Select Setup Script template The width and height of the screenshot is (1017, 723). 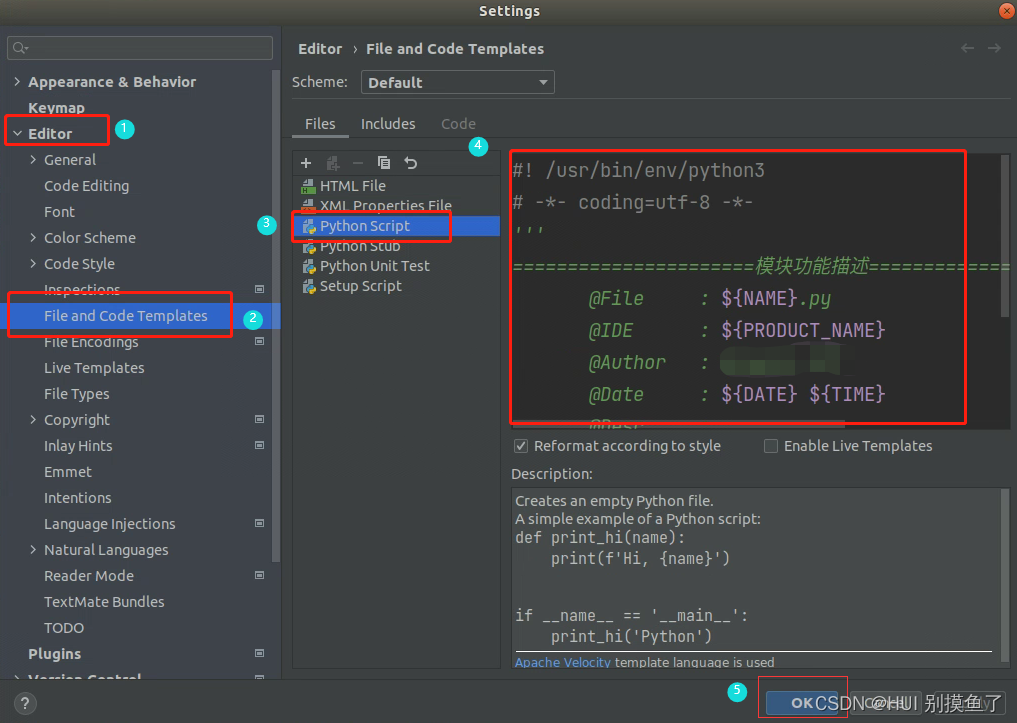[x=361, y=286]
